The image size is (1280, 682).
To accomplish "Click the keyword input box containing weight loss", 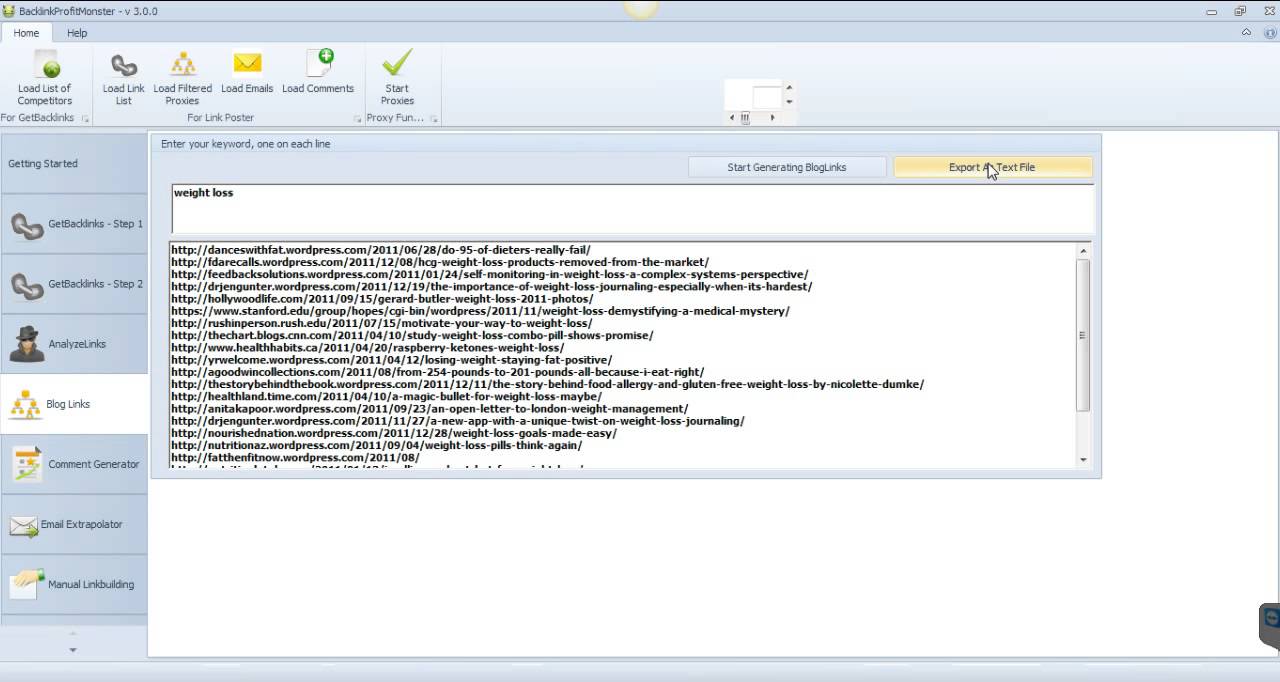I will coord(633,208).
